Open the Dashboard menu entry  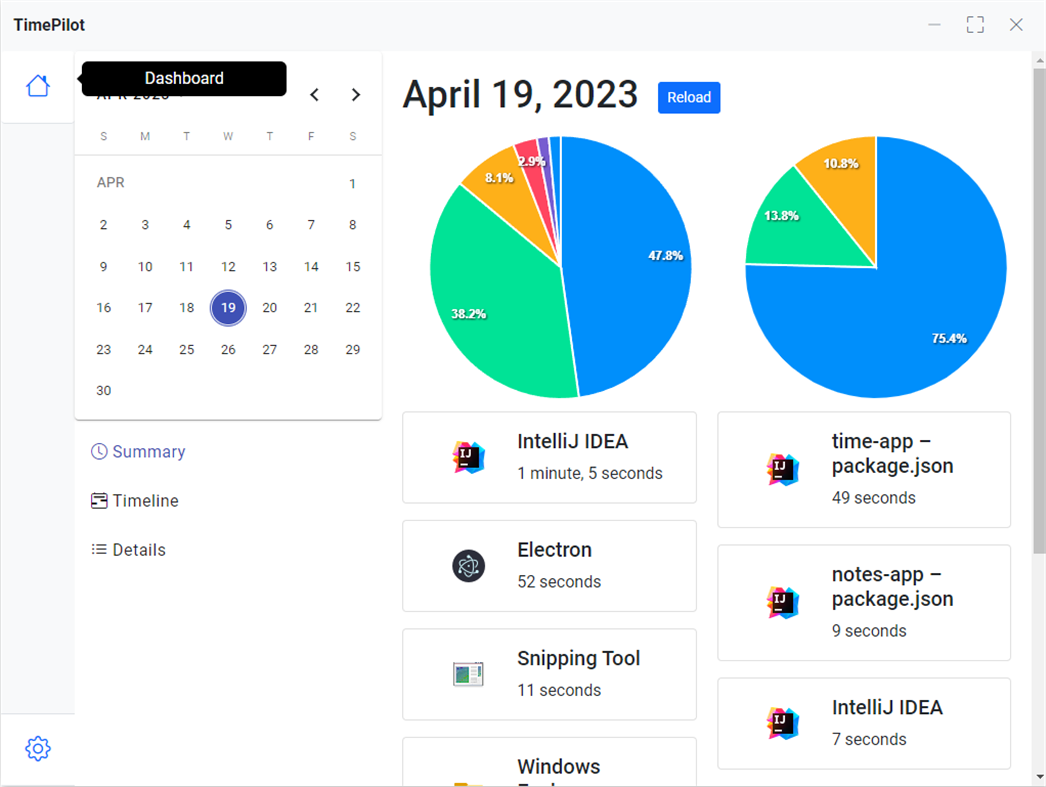click(x=184, y=78)
